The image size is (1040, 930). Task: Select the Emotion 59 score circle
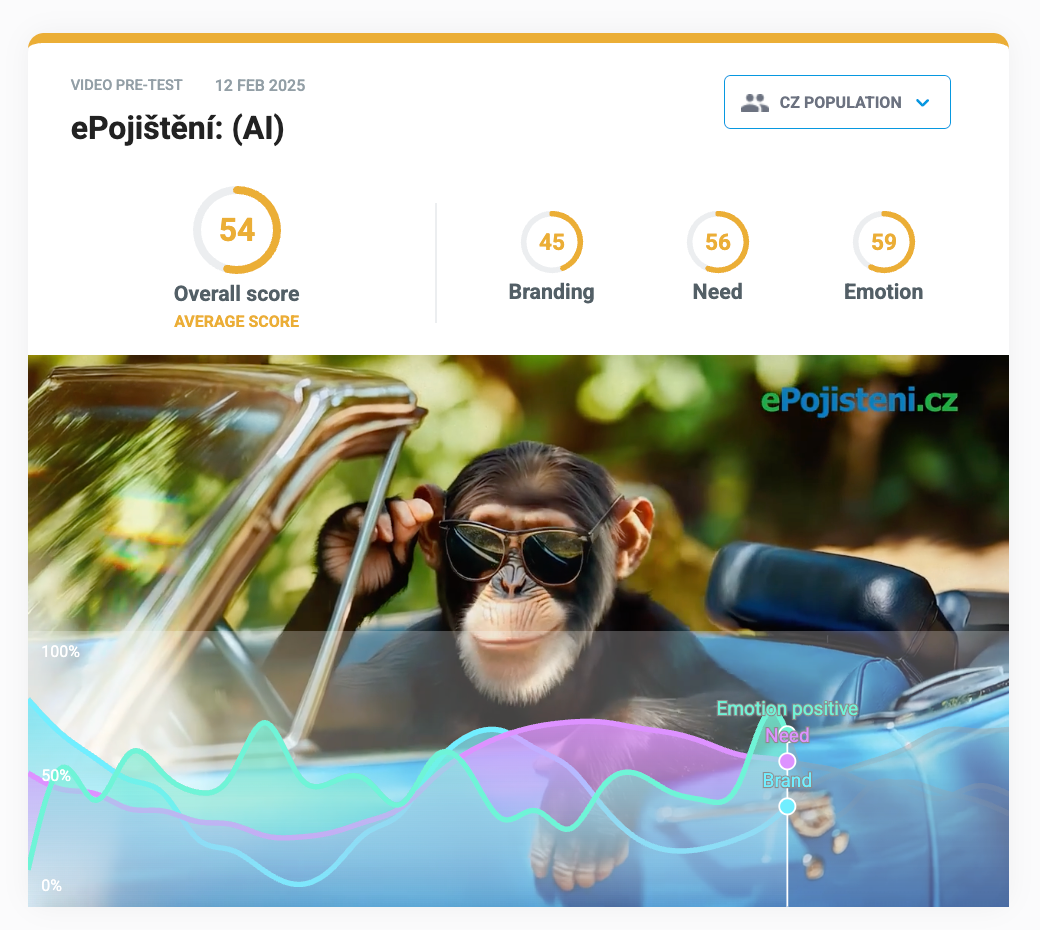pos(883,242)
